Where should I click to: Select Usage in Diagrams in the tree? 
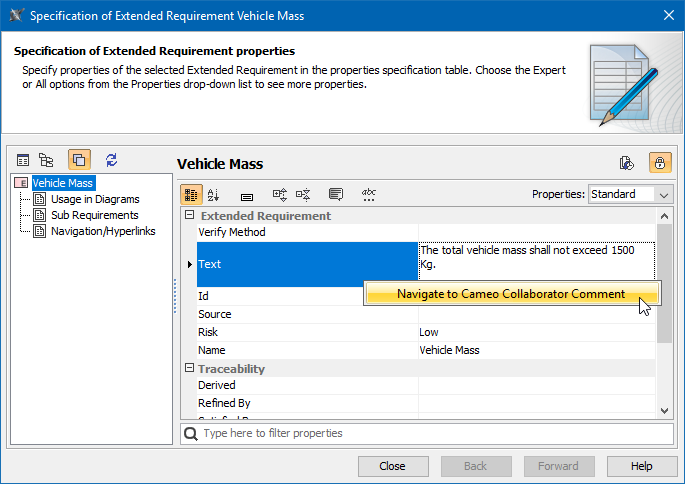pos(94,199)
